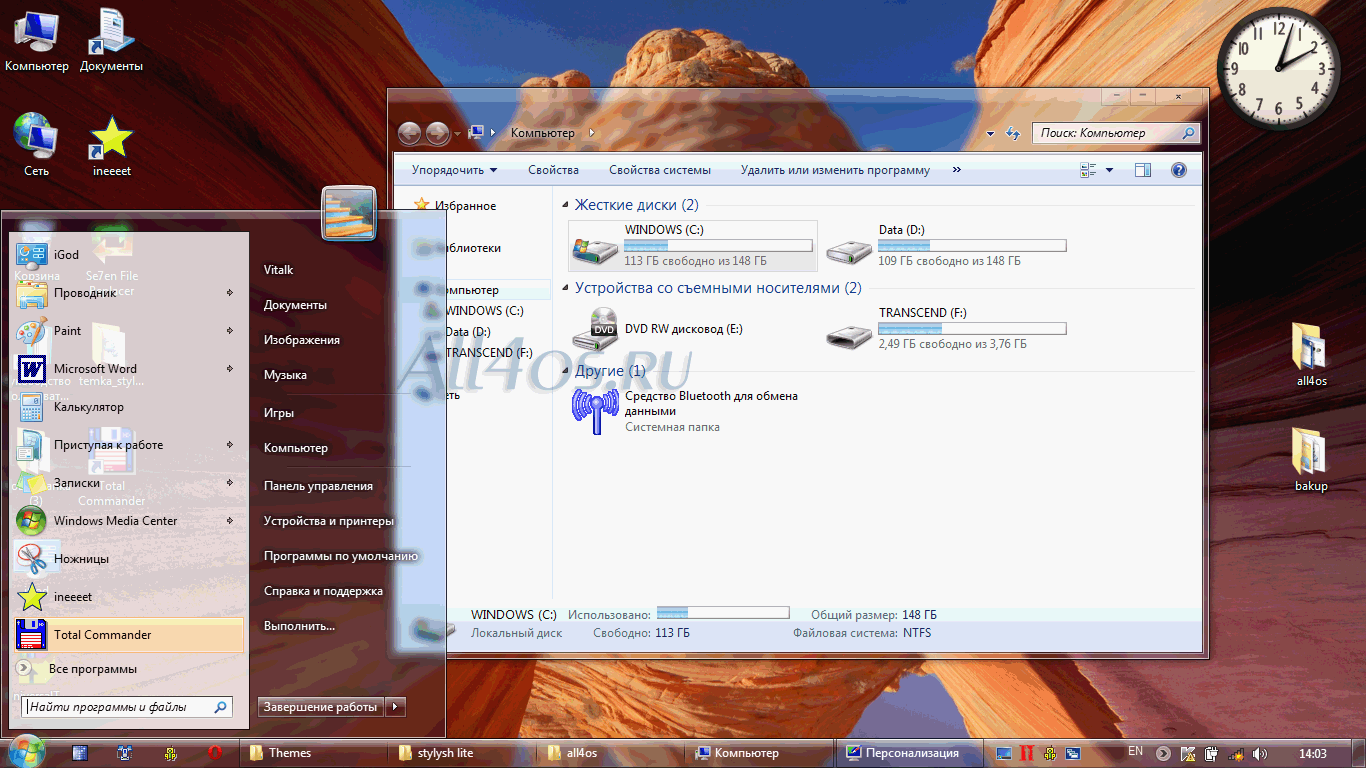Go back in Explorer navigation
The width and height of the screenshot is (1366, 768).
(x=409, y=133)
